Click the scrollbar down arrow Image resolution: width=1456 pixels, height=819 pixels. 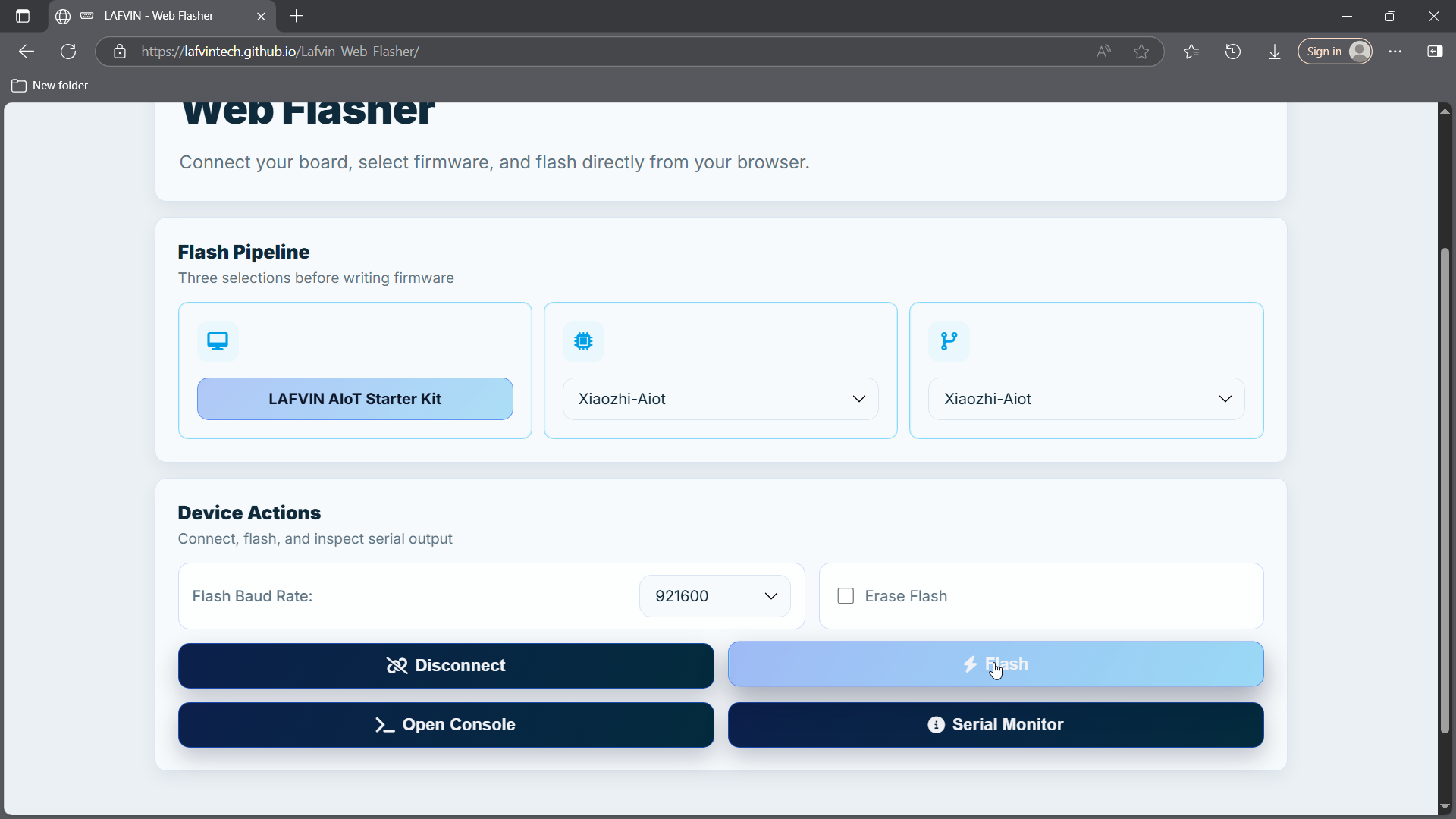[1445, 807]
